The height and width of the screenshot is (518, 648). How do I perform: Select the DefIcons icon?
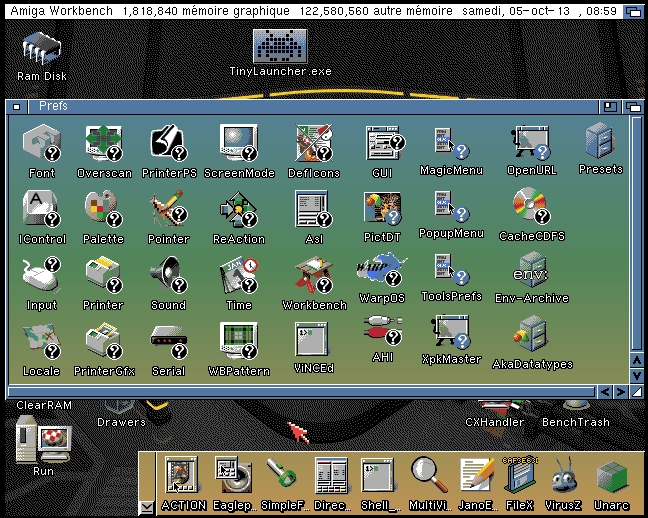click(x=314, y=143)
